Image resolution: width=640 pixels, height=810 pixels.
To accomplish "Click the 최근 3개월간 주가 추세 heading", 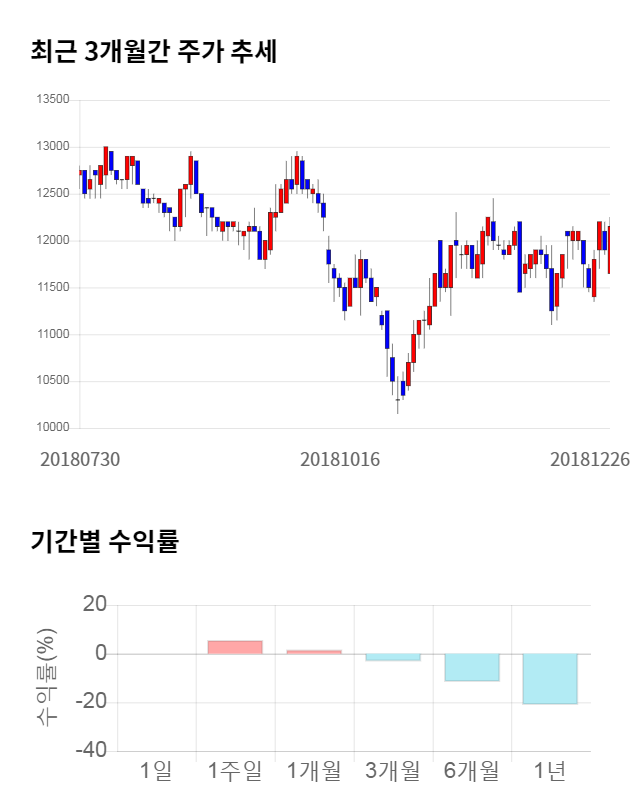I will click(153, 52).
